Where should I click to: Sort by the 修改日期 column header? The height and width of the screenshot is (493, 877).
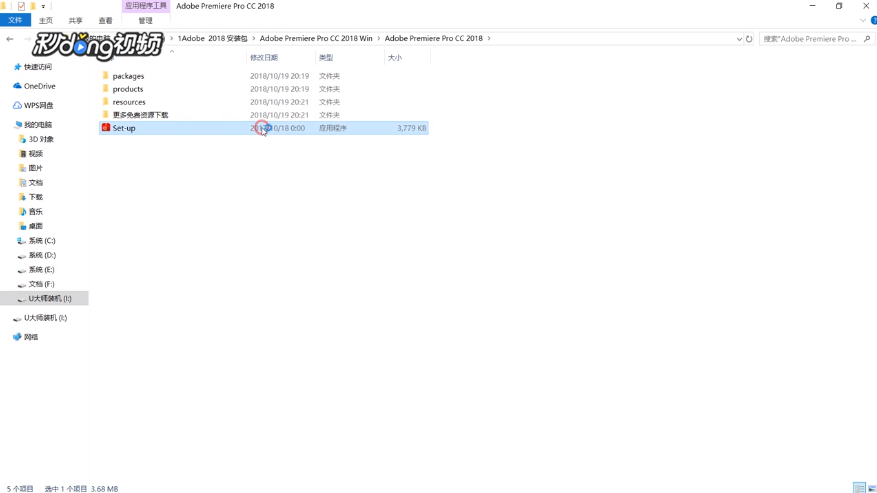click(x=264, y=58)
